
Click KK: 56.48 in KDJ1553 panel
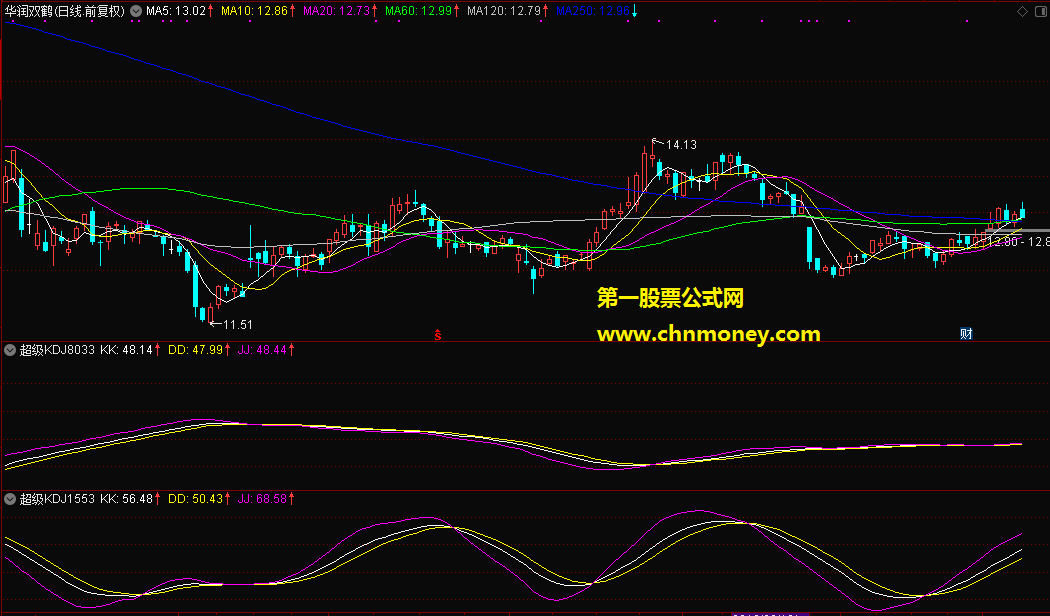127,499
